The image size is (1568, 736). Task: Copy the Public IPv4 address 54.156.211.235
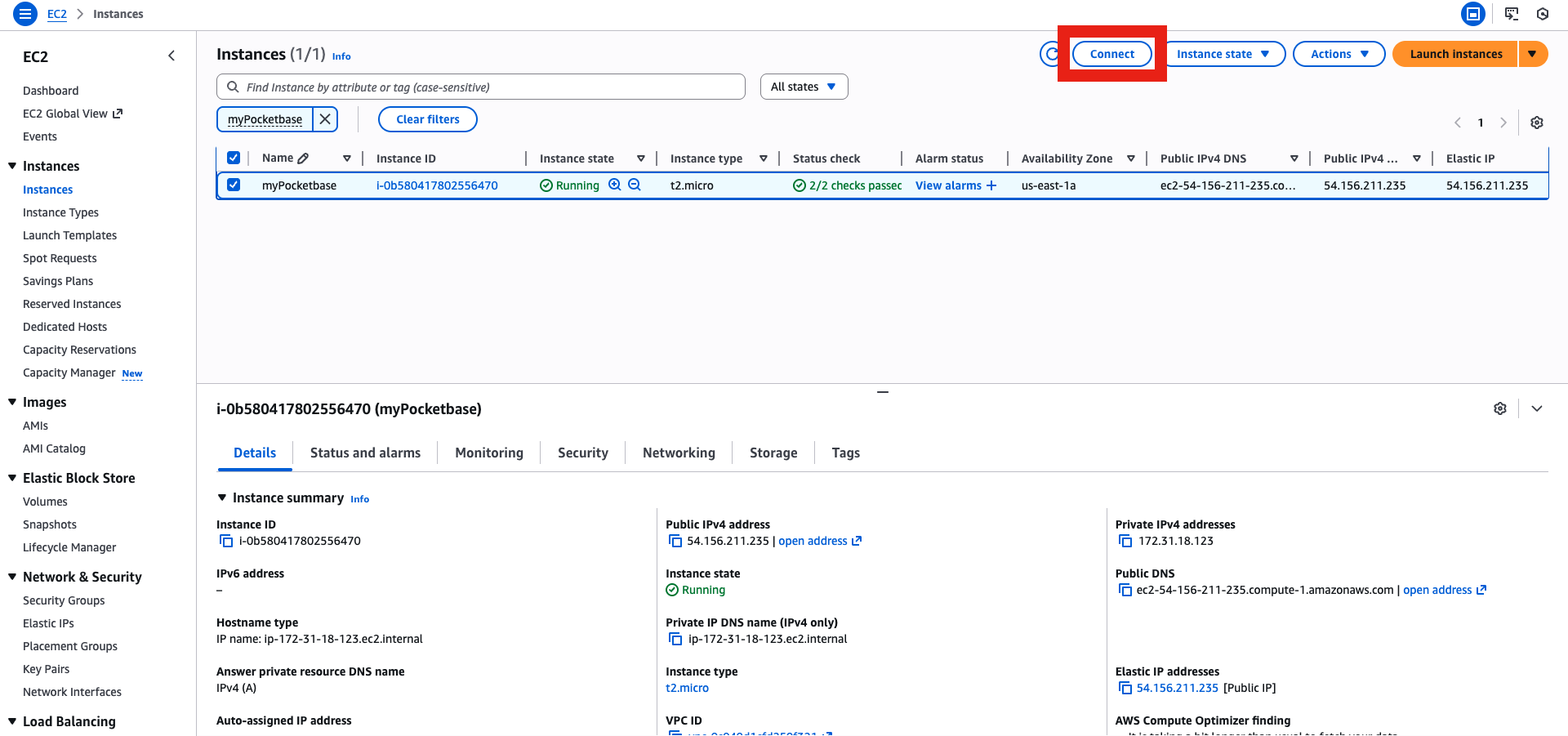pos(675,541)
